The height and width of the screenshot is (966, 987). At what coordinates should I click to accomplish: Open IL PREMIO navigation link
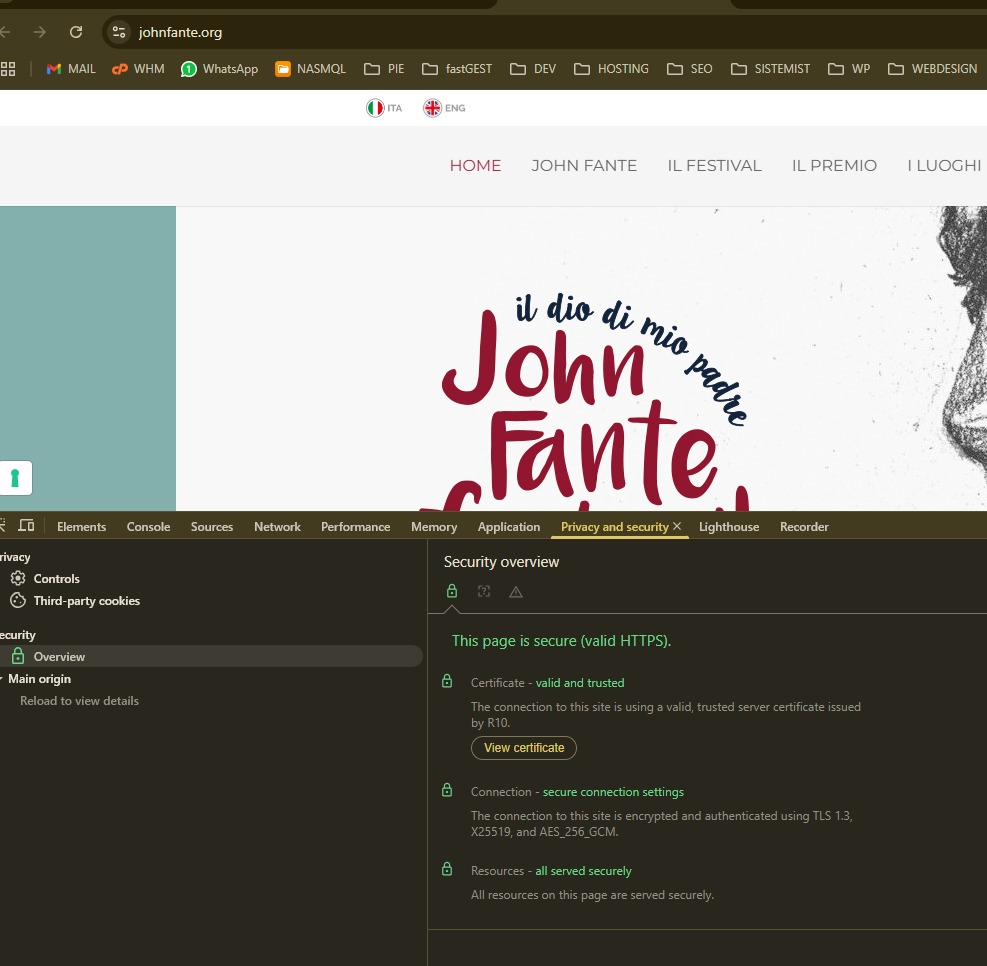pos(834,166)
